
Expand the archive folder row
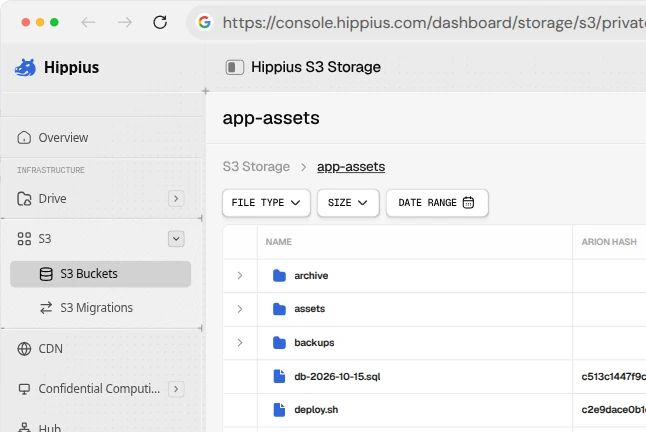(x=240, y=276)
